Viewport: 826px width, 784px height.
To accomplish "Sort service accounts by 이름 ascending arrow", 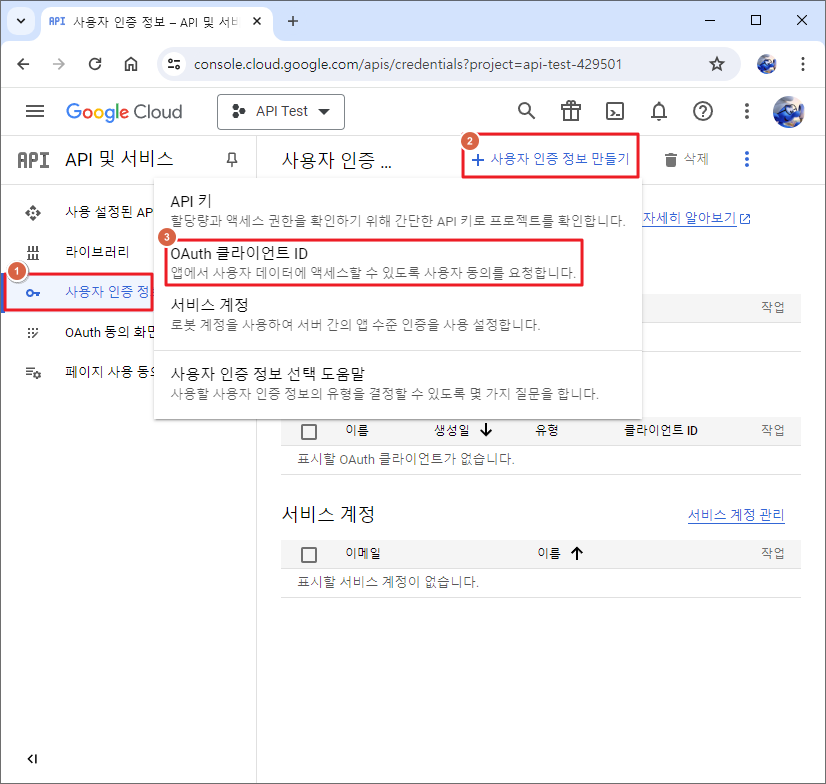I will coord(577,553).
